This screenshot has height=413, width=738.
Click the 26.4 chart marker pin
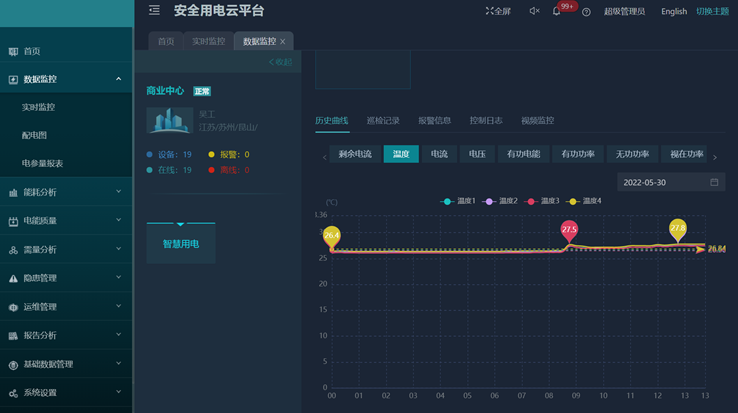[x=332, y=237]
